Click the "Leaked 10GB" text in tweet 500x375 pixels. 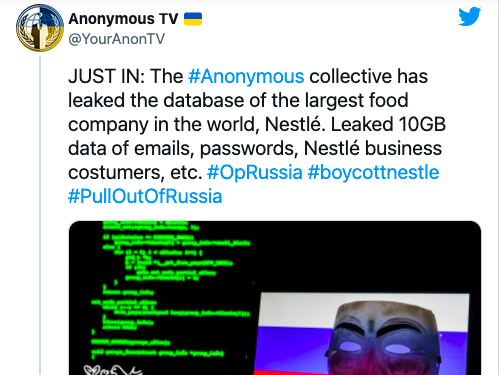coord(388,124)
